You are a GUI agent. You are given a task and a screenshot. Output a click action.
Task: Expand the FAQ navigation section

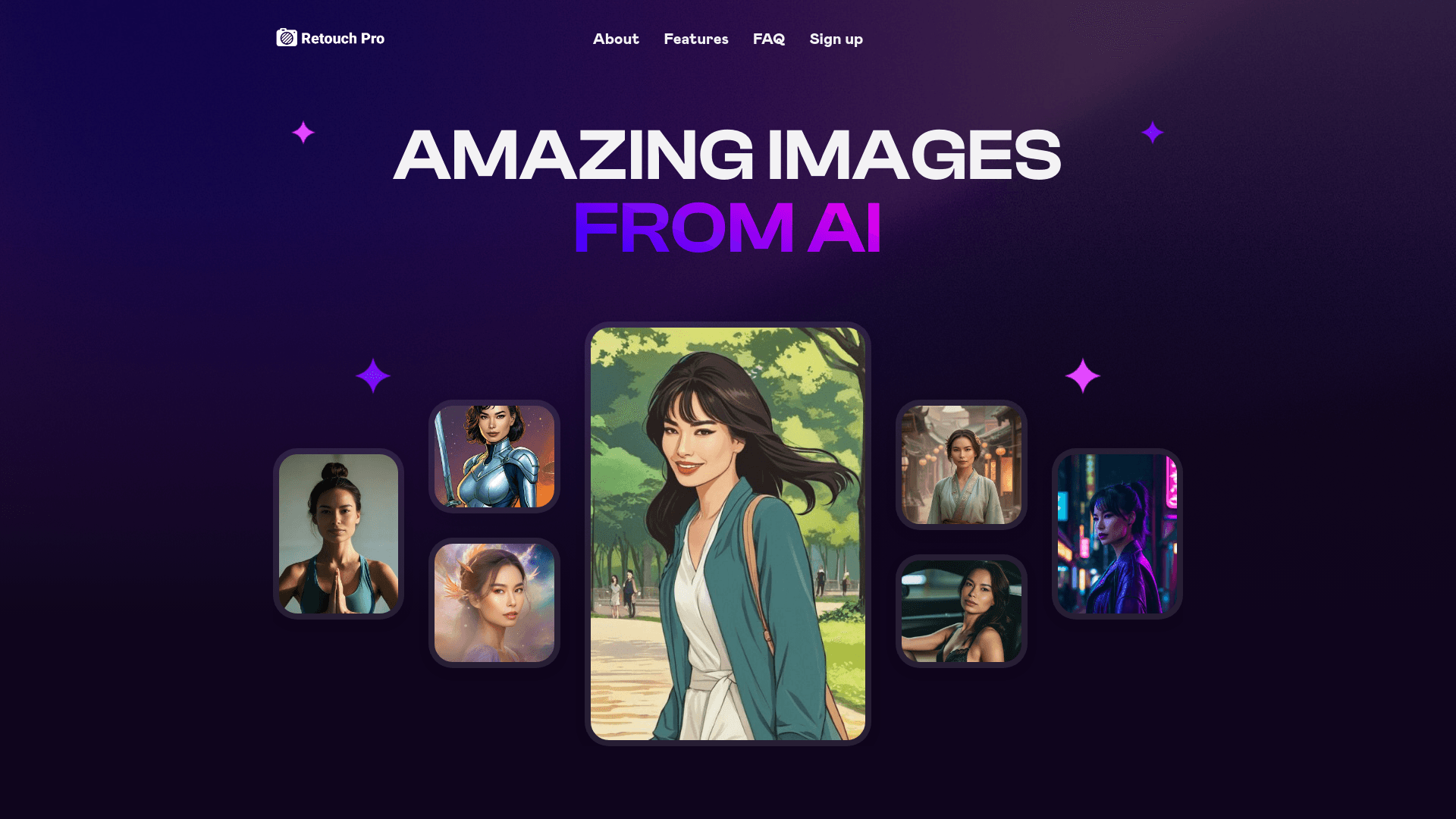pyautogui.click(x=769, y=39)
